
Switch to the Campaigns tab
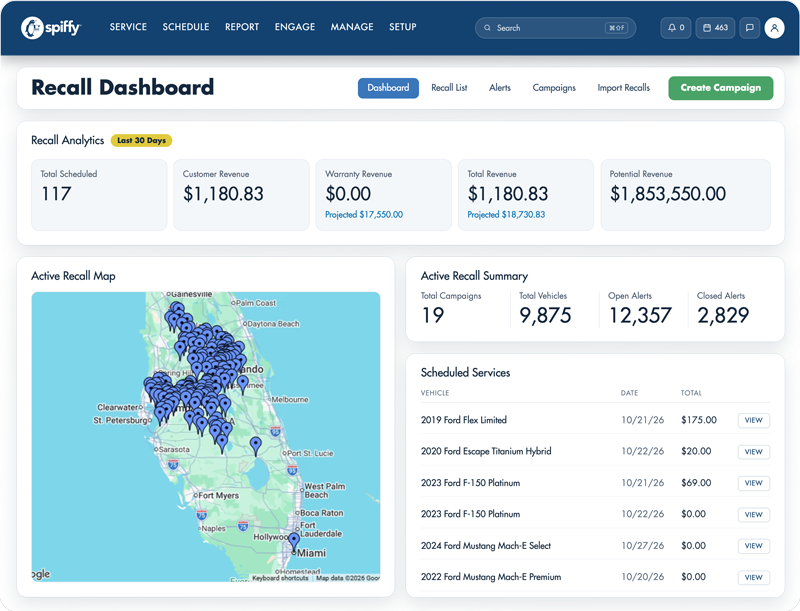pos(554,88)
